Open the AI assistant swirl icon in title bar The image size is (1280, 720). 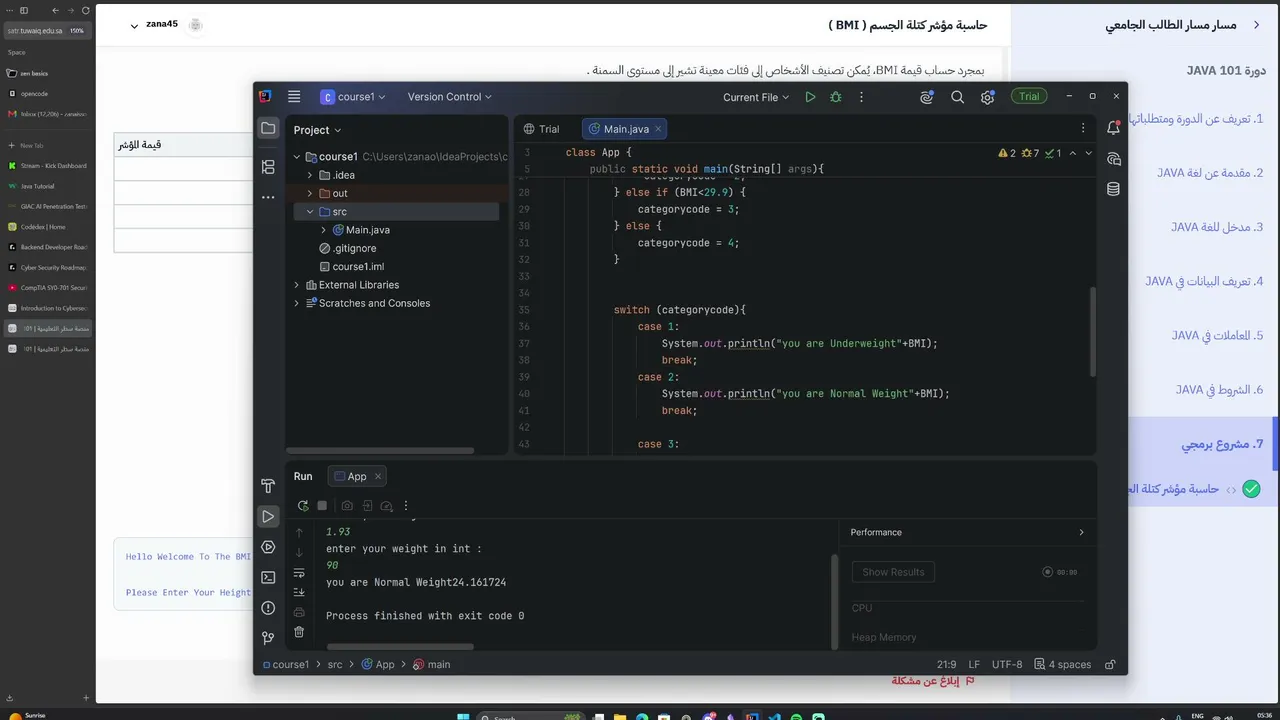pyautogui.click(x=927, y=97)
